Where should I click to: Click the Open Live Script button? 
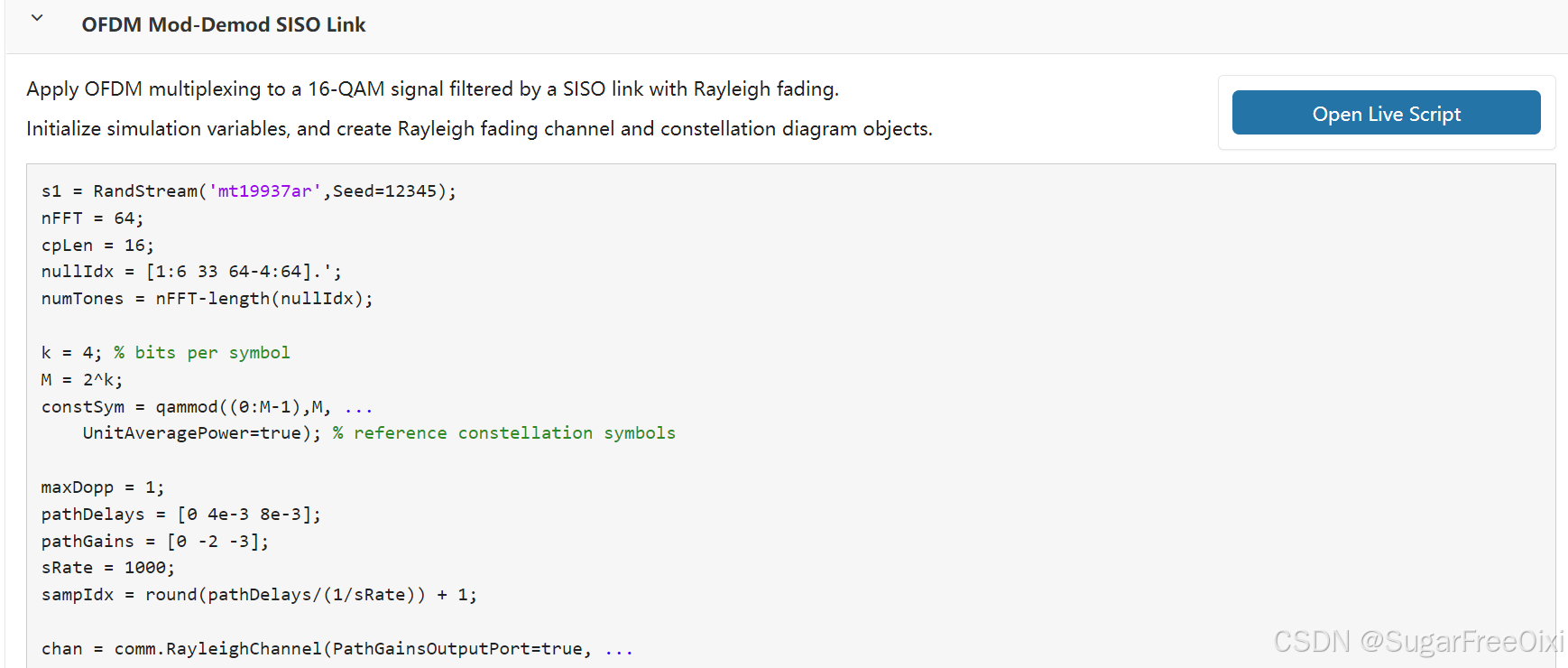coord(1386,113)
